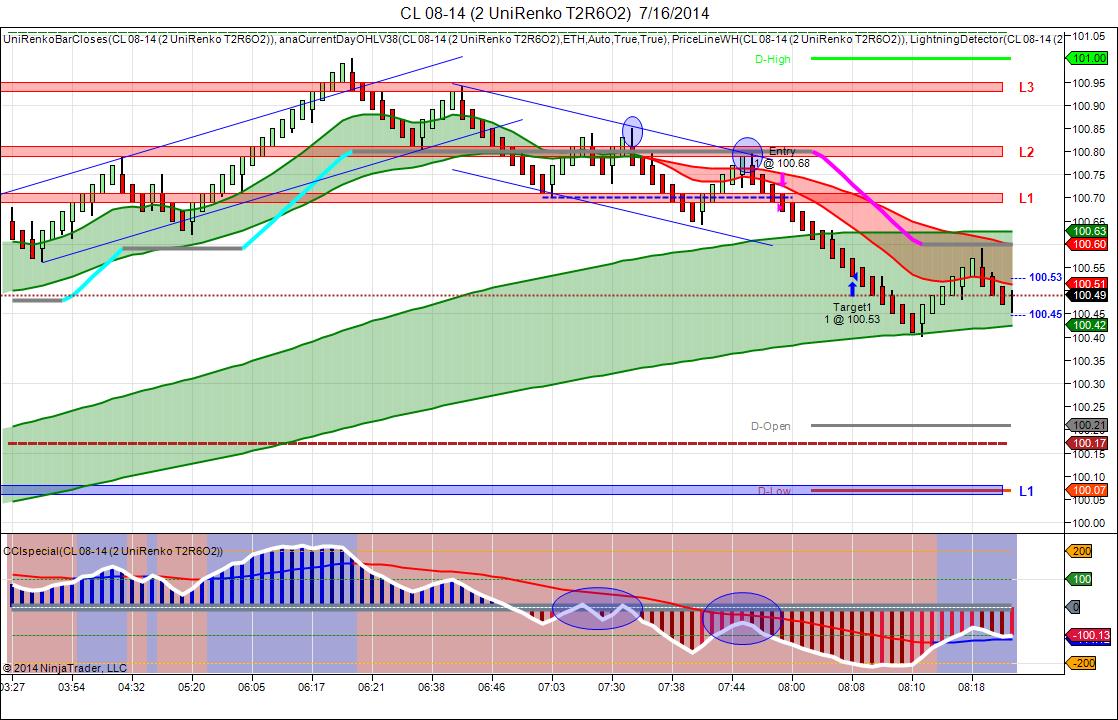Select the 06:46 time axis label
Viewport: 1118px width, 720px height.
coord(491,687)
